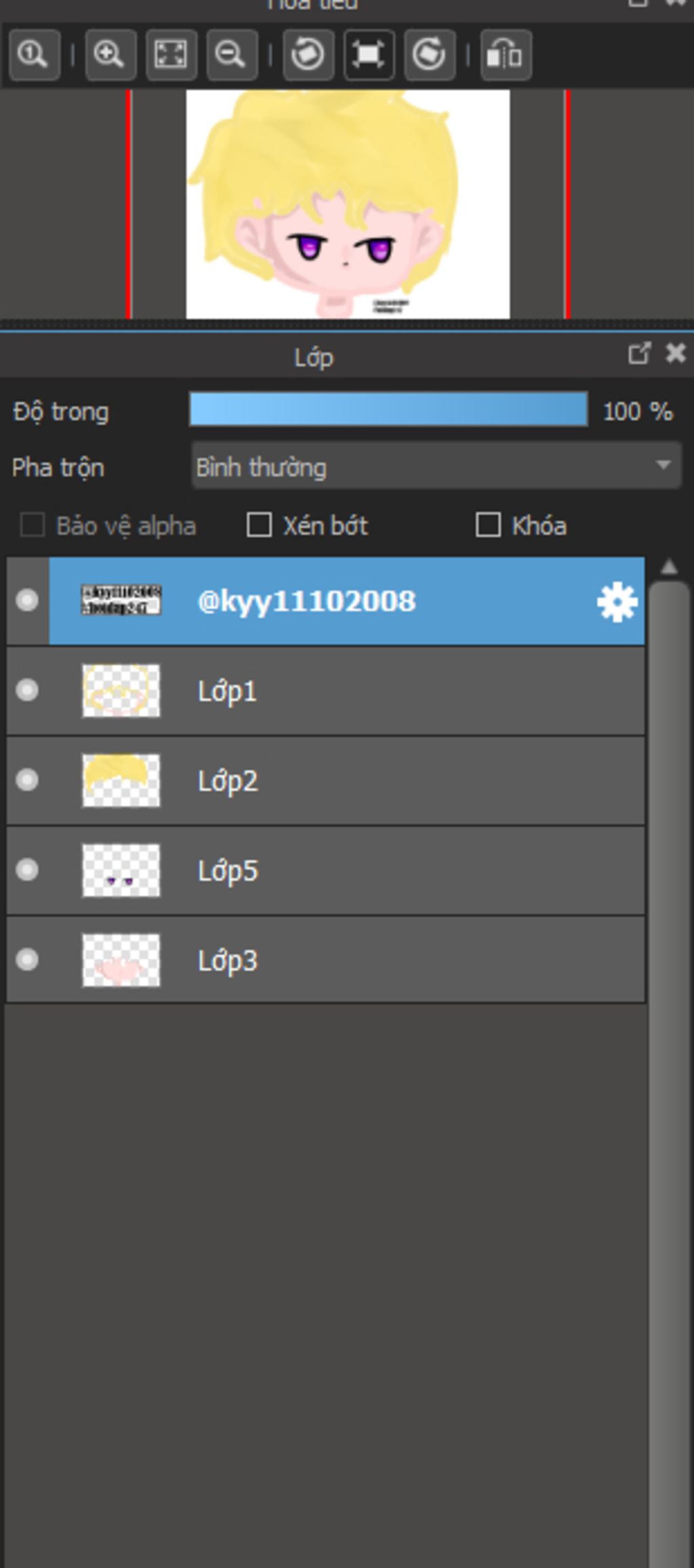The width and height of the screenshot is (694, 1568).
Task: Zoom in on the navigator preview
Action: pyautogui.click(x=110, y=54)
